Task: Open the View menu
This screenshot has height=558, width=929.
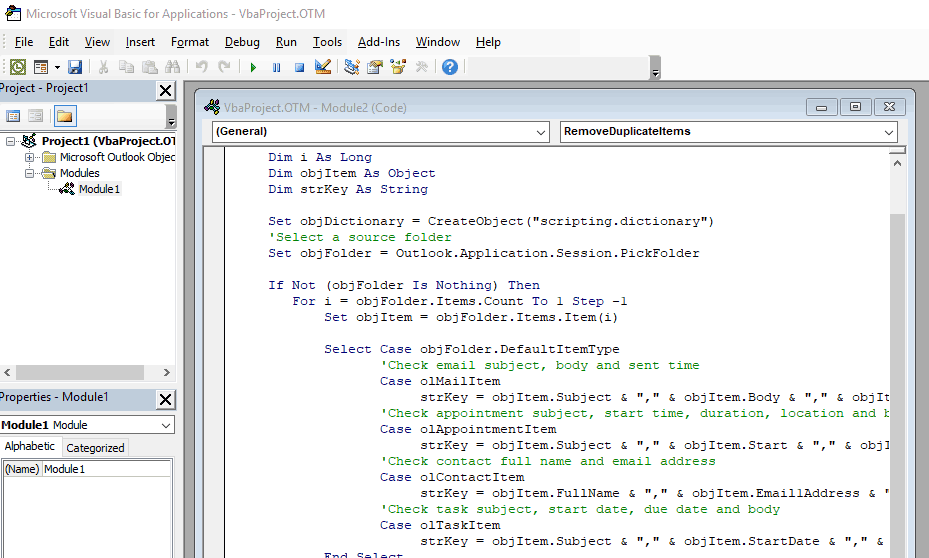Action: 97,42
